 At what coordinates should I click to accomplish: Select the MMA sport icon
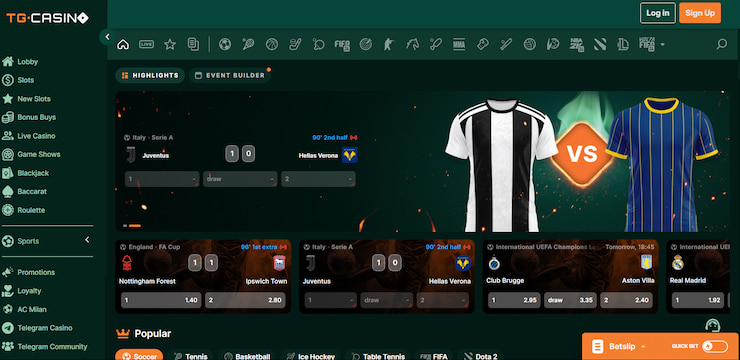459,44
